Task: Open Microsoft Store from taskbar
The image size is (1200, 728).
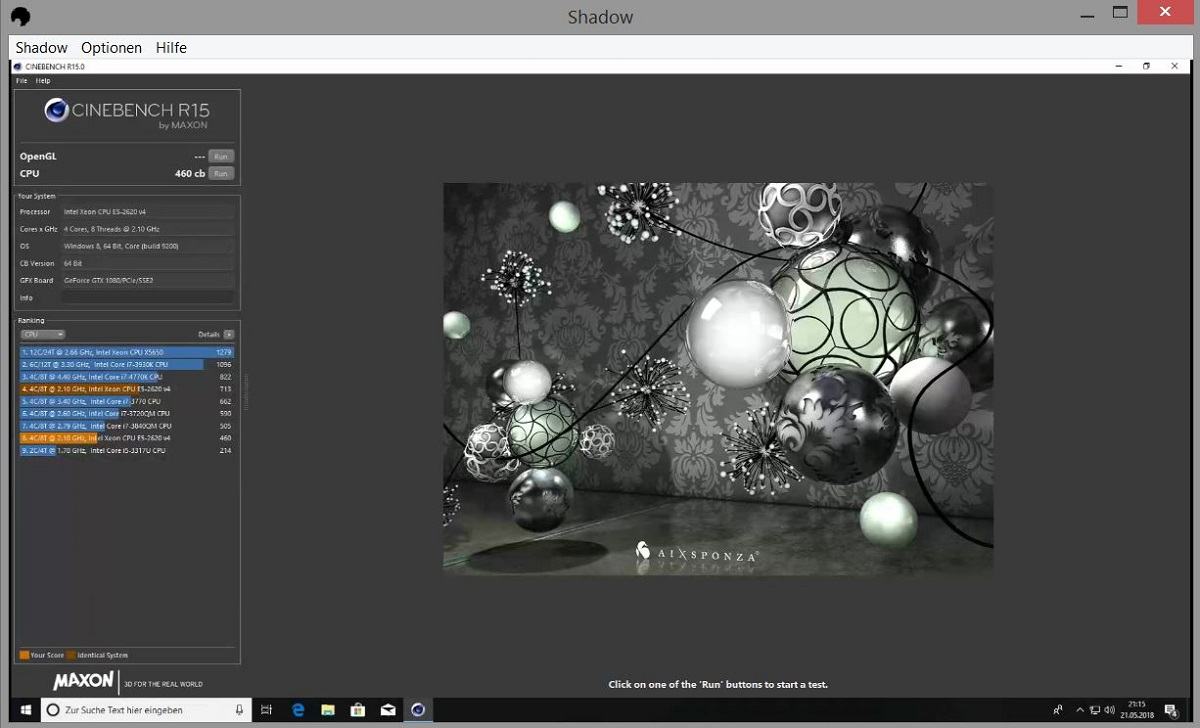Action: tap(358, 710)
